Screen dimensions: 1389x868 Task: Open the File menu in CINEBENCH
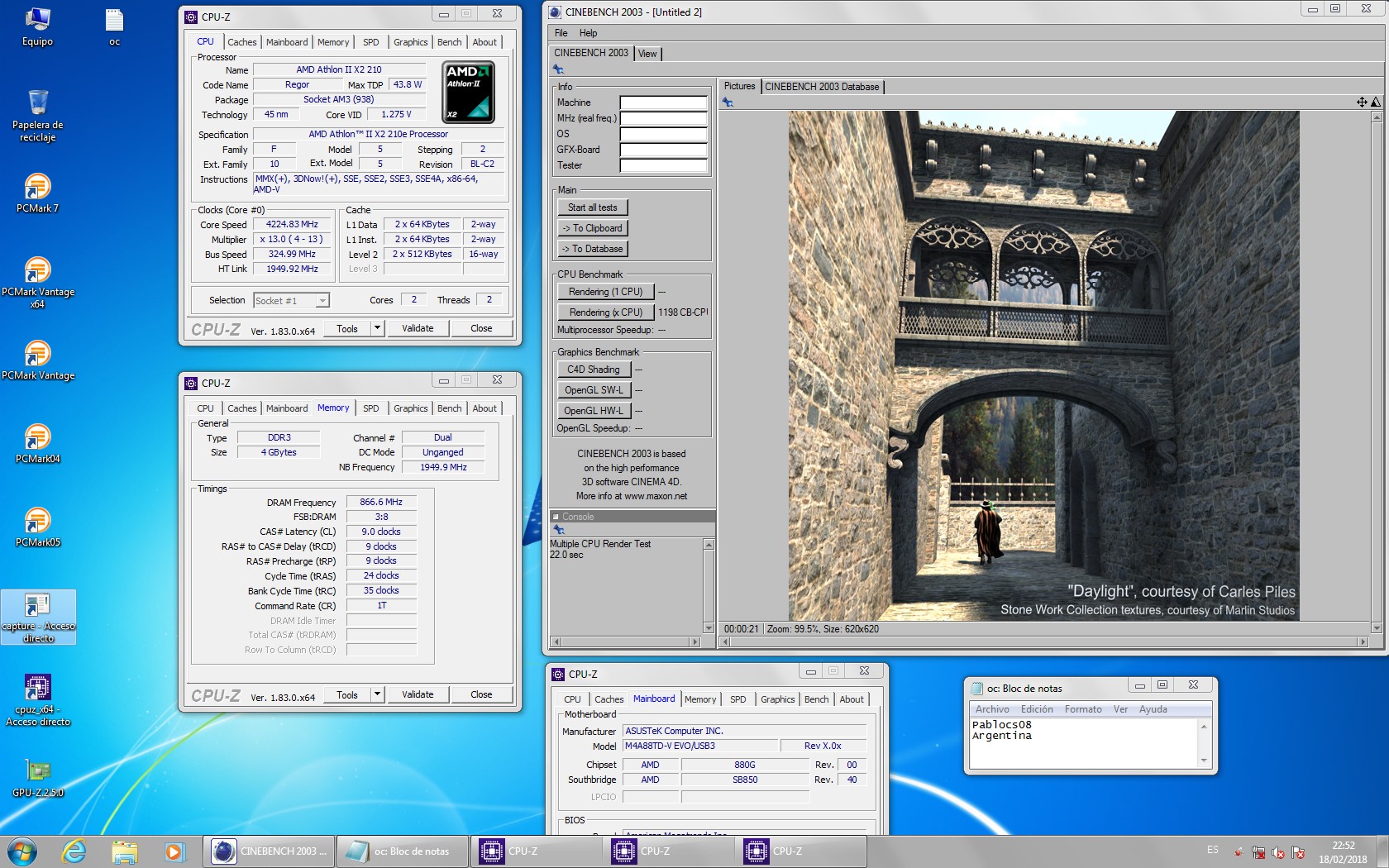(561, 33)
